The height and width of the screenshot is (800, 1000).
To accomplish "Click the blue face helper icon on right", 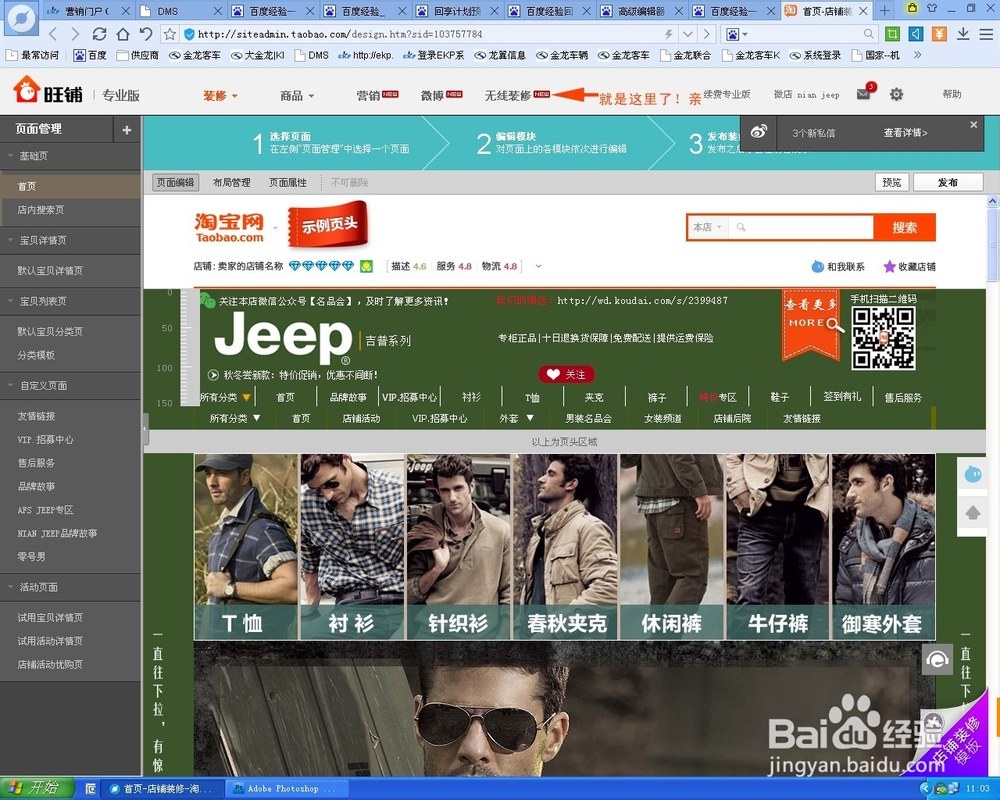I will [973, 474].
